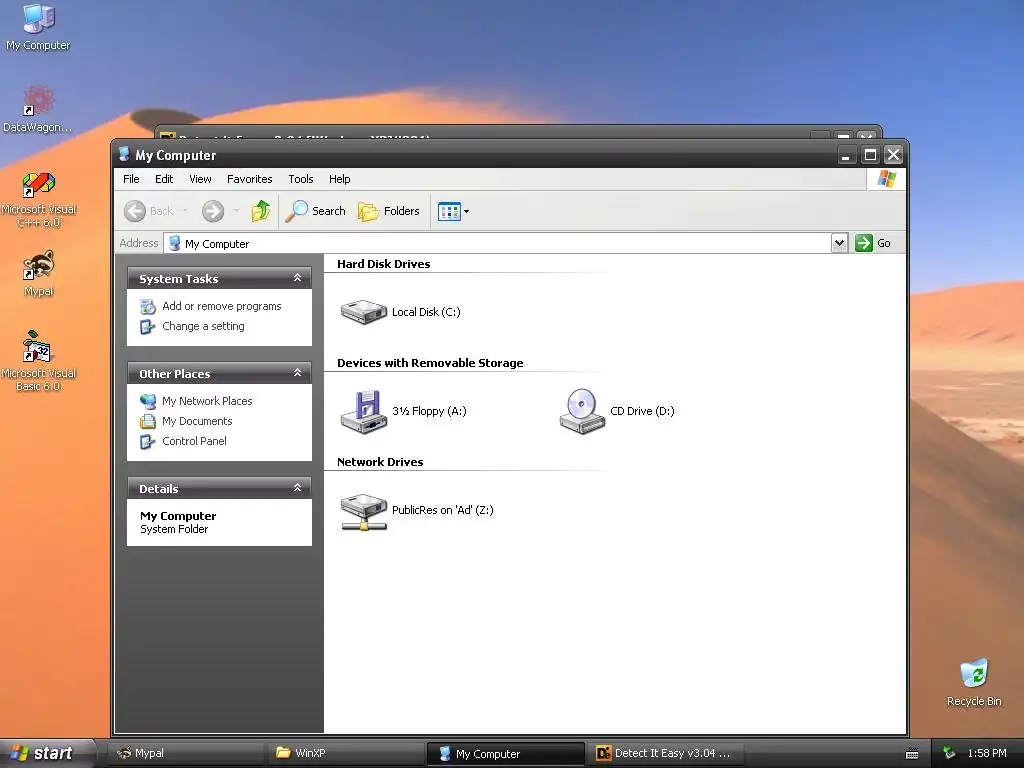Screen dimensions: 1024x768
Task: Switch to Detect It Easy taskbar button
Action: coord(665,753)
